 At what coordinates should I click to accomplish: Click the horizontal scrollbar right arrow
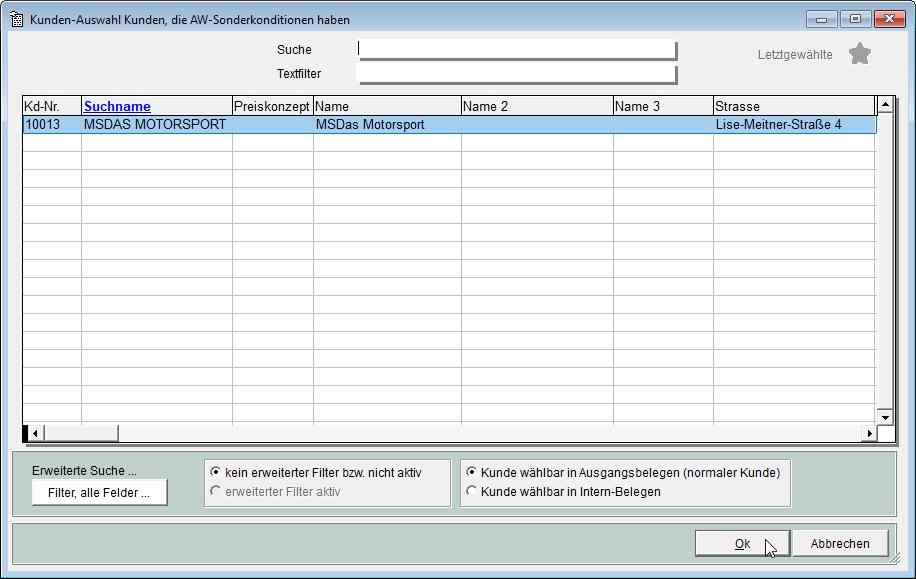(869, 434)
